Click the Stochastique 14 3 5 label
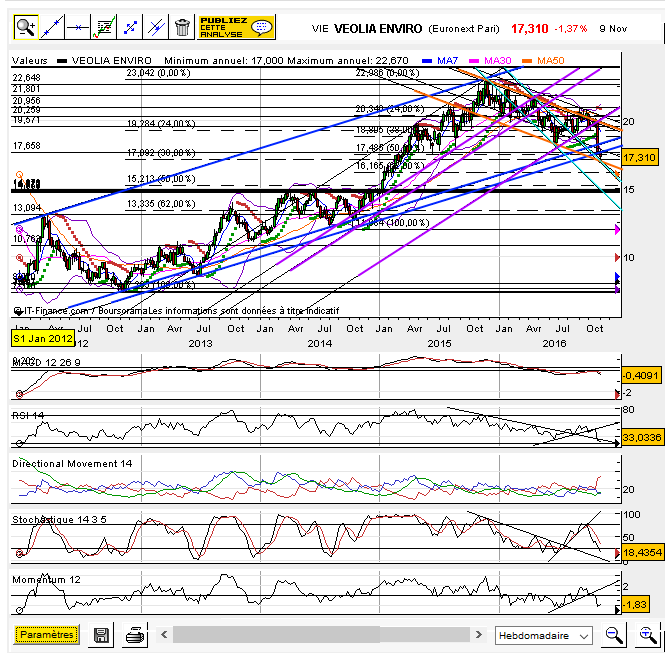 pos(59,519)
